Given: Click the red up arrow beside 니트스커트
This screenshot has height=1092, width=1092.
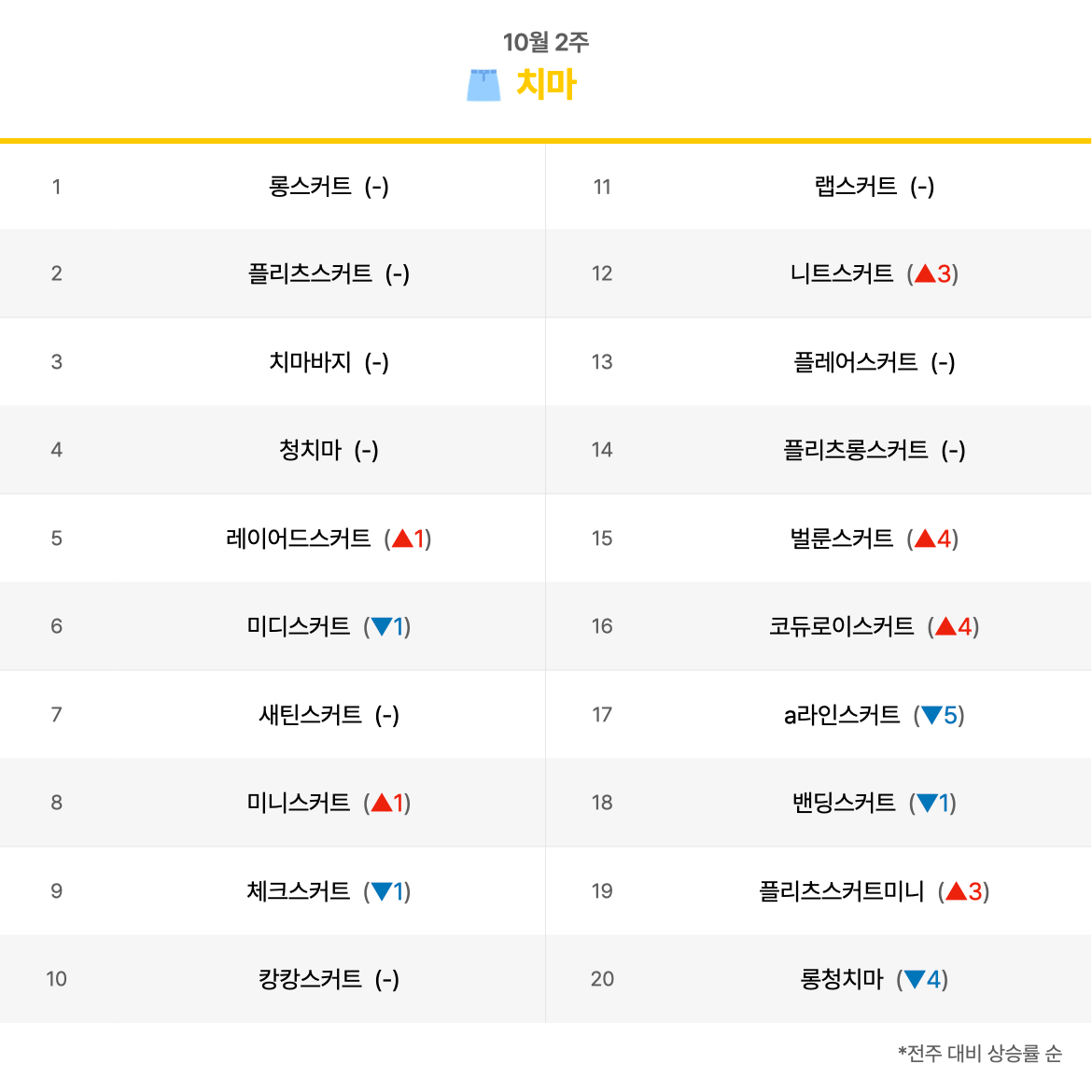Looking at the screenshot, I should 925,273.
